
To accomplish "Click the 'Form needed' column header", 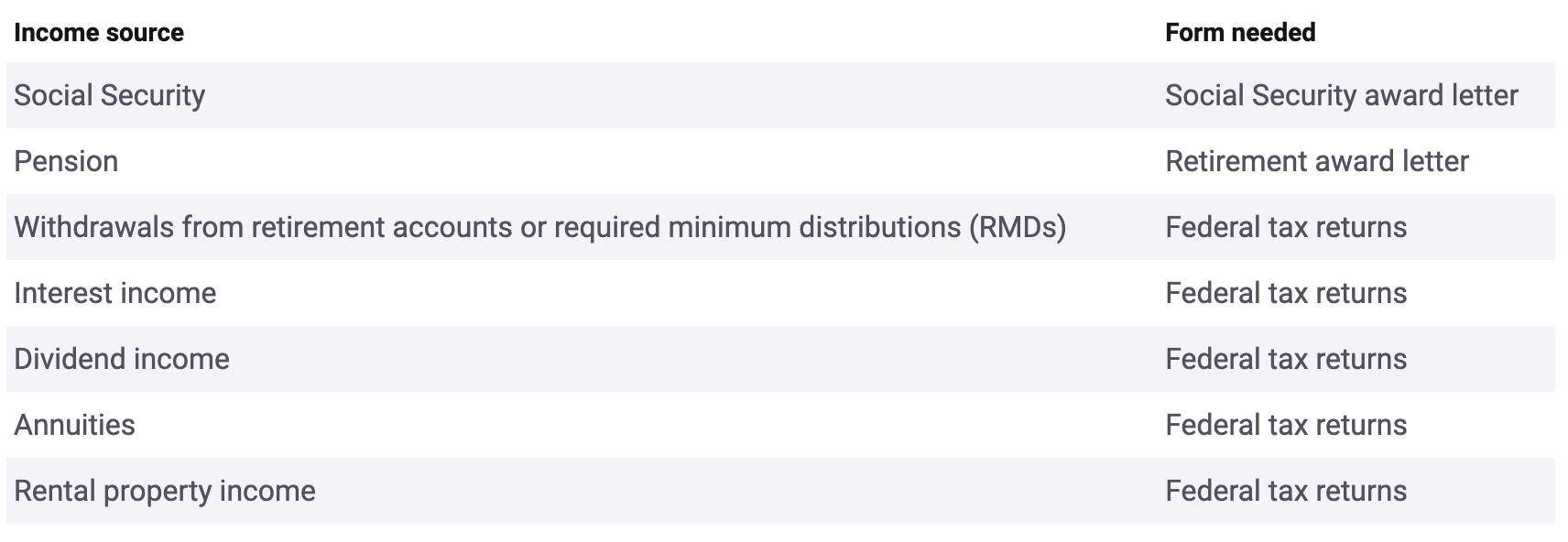I will [1239, 33].
